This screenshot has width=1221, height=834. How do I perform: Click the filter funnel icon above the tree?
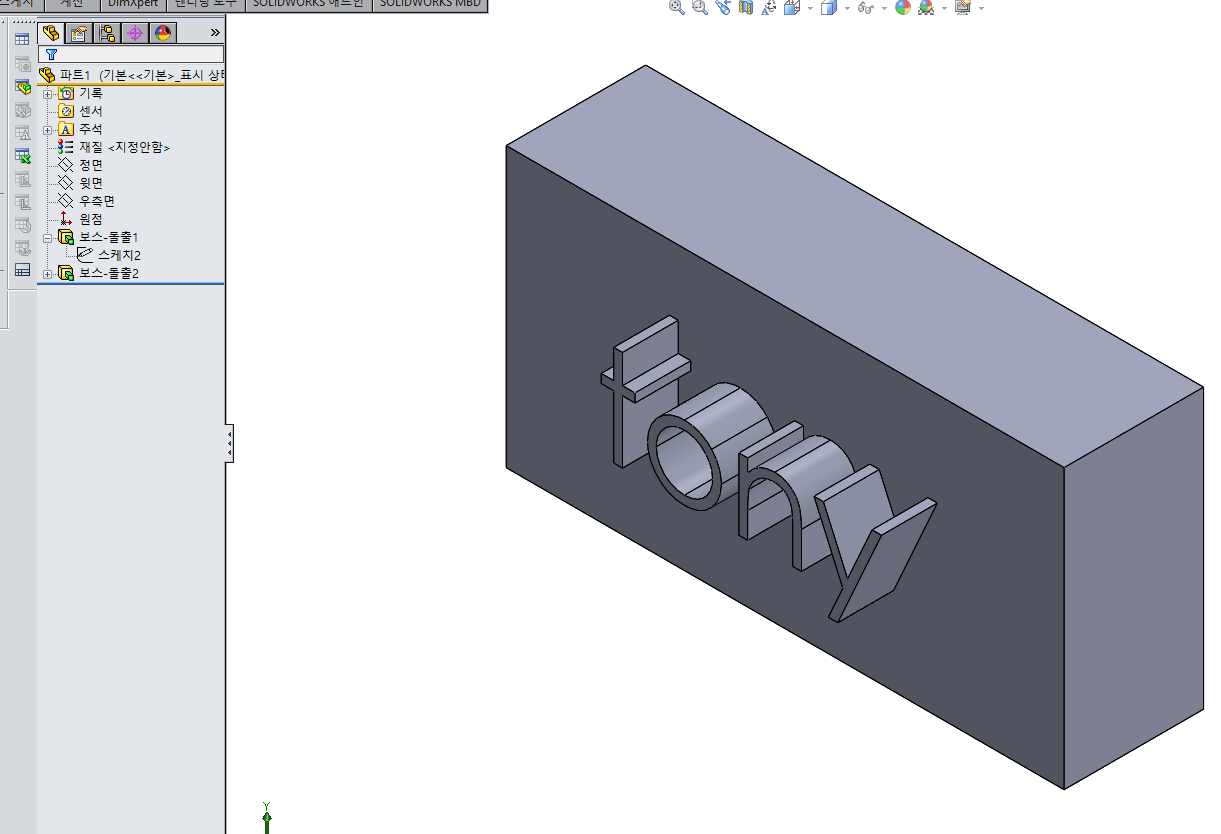50,53
